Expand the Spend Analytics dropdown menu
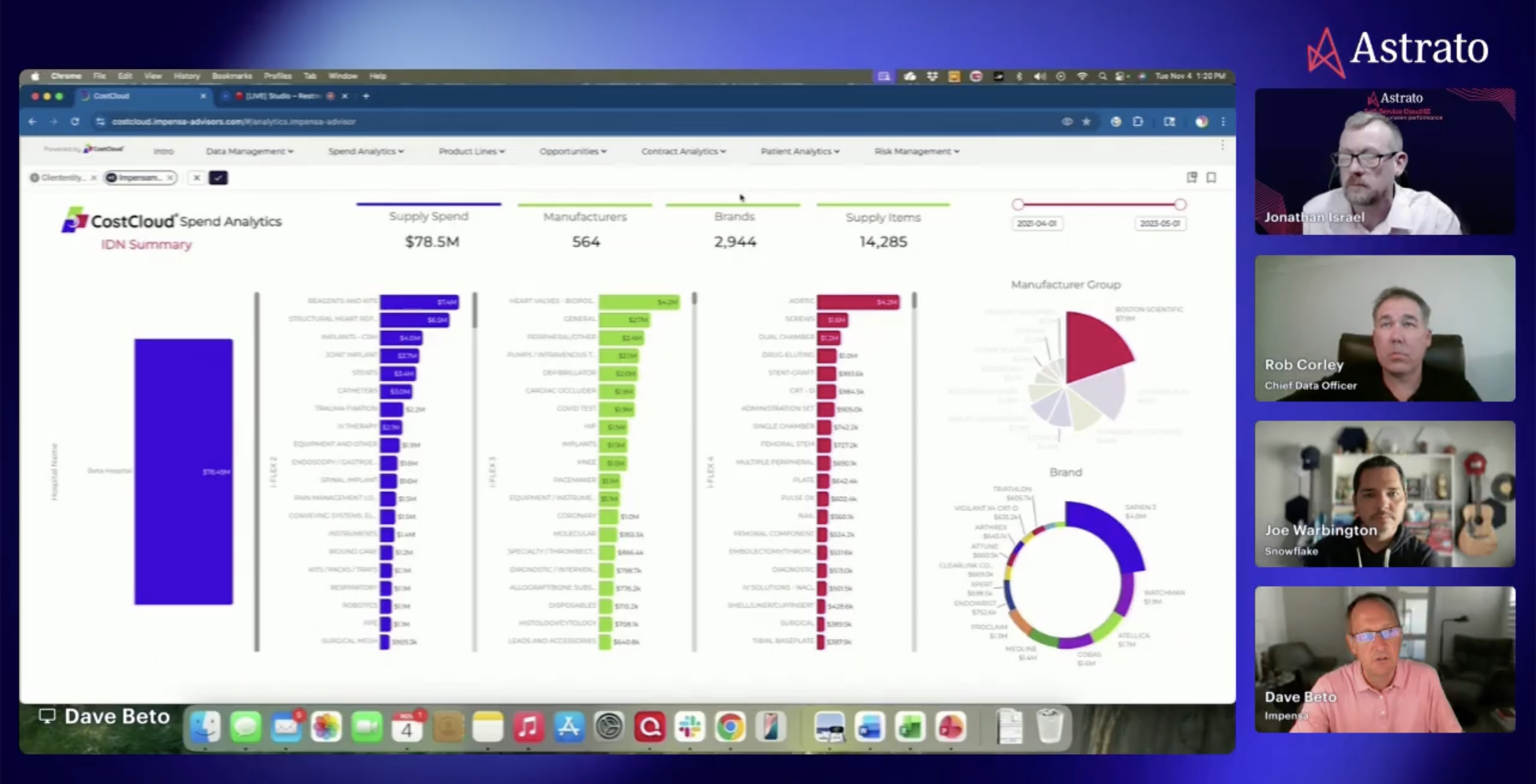The image size is (1536, 784). (365, 151)
